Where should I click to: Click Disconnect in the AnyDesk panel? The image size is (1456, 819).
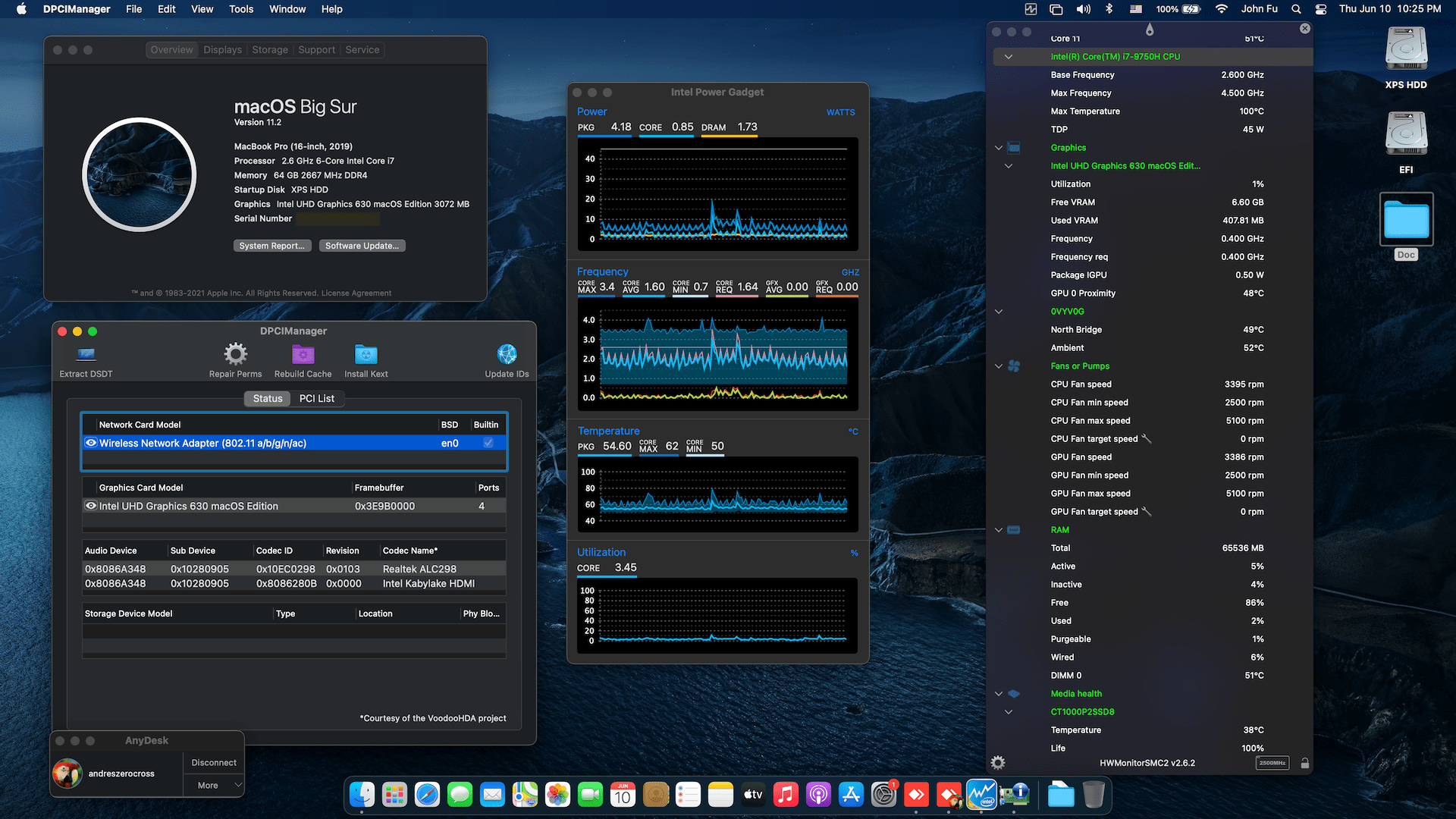tap(214, 762)
